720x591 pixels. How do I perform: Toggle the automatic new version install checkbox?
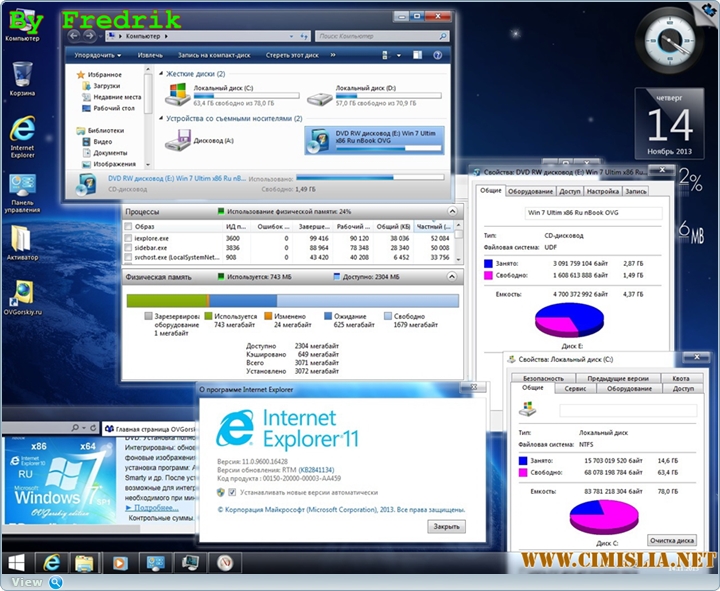(x=220, y=492)
